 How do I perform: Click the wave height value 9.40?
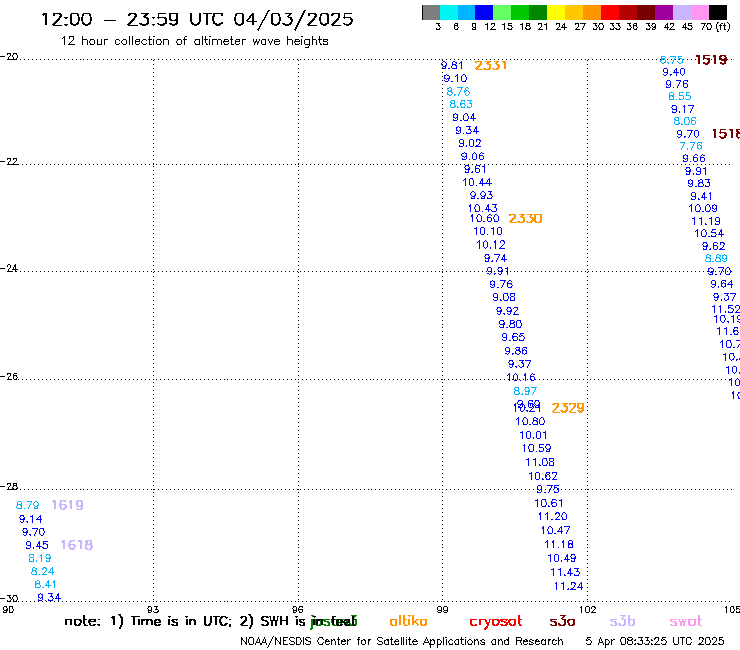pos(674,72)
